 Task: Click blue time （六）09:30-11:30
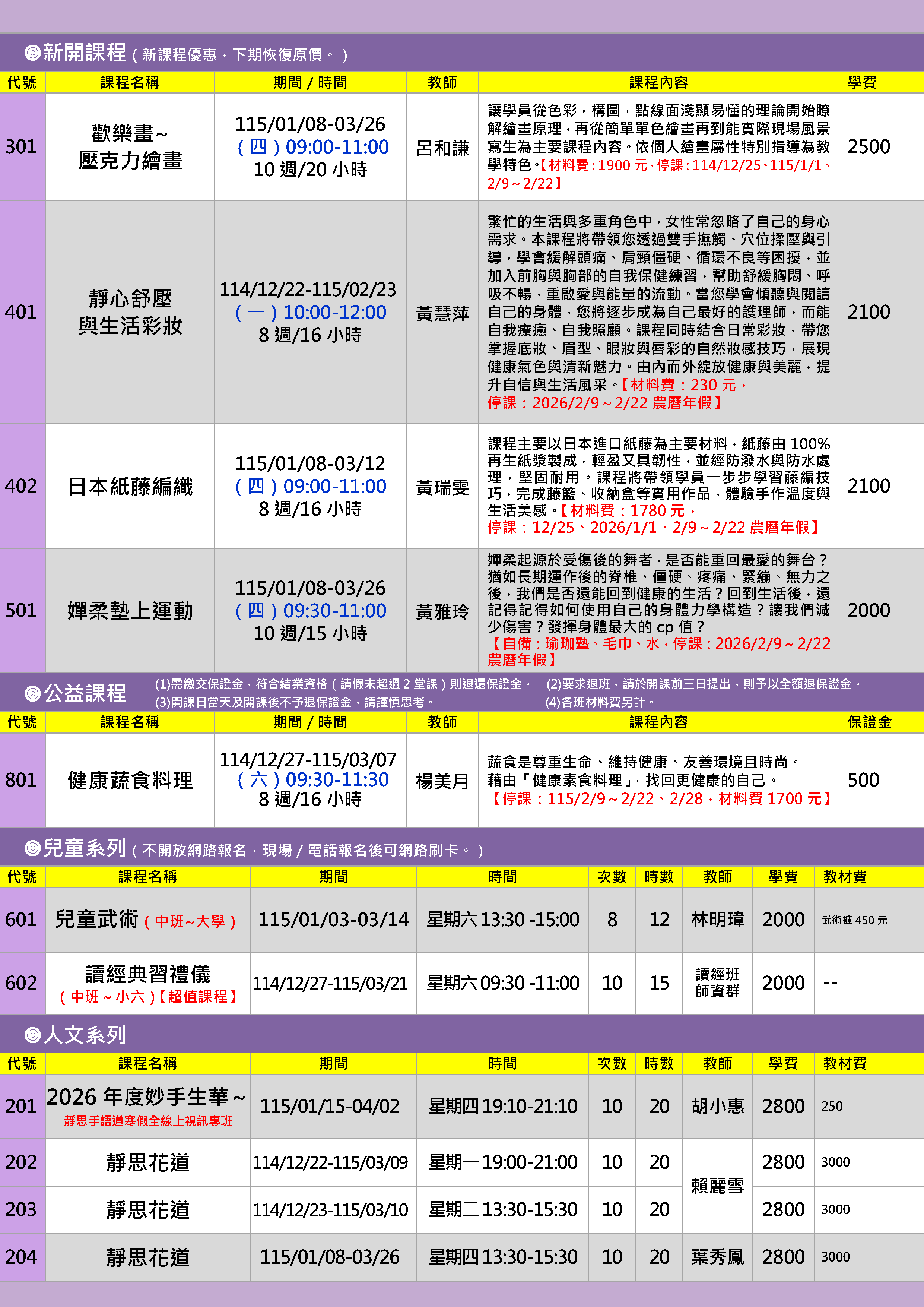(312, 779)
